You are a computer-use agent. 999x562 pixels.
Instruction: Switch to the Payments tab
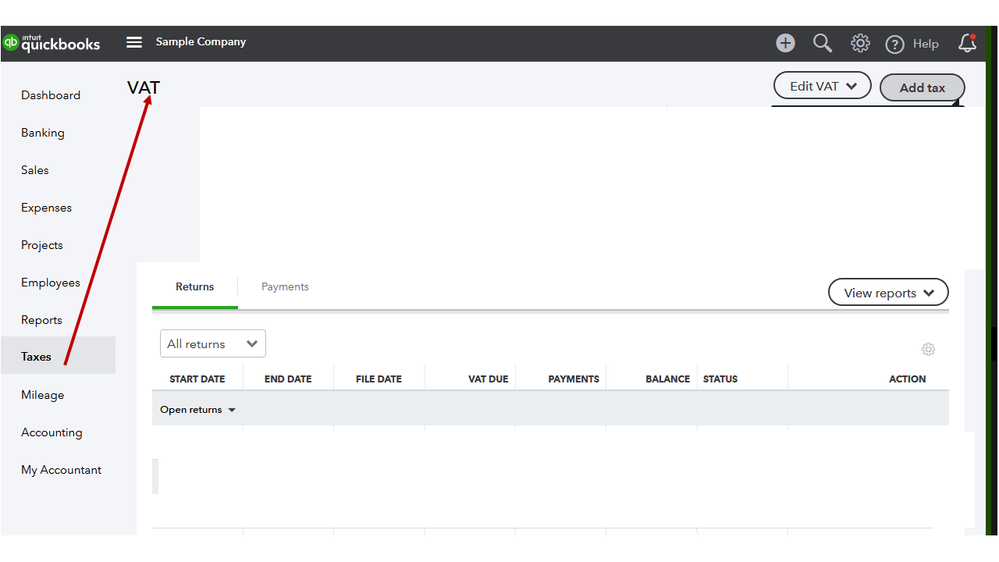click(x=285, y=287)
